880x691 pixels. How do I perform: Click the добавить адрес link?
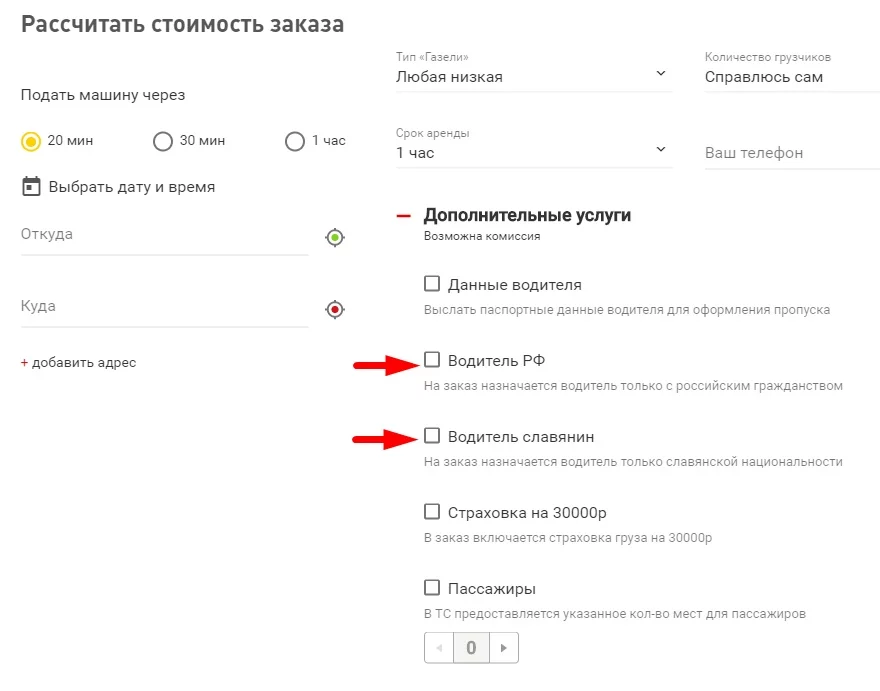pos(78,363)
